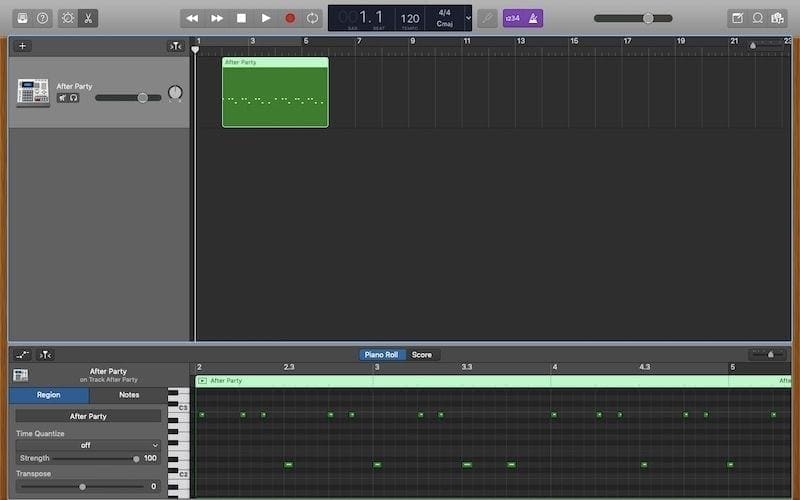Toggle the 1234 Count-in button
Viewport: 800px width, 500px height.
(512, 18)
